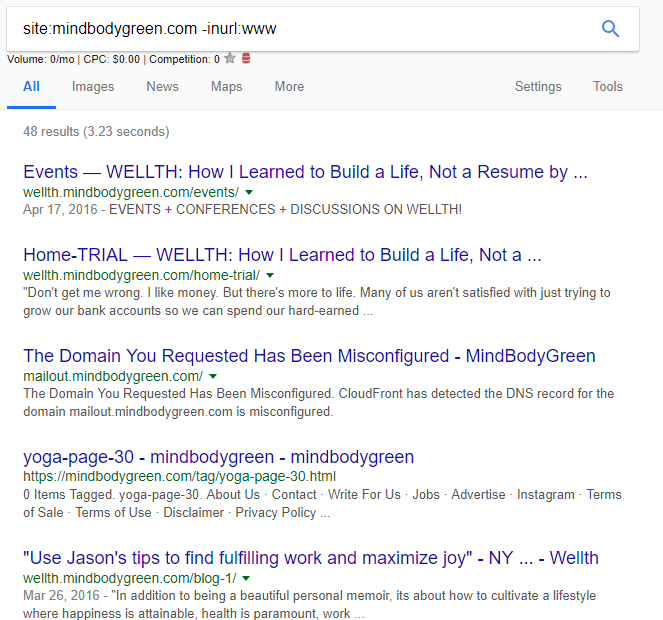663x620 pixels.
Task: Open the 'Events — WELLTH' search result
Action: (305, 172)
